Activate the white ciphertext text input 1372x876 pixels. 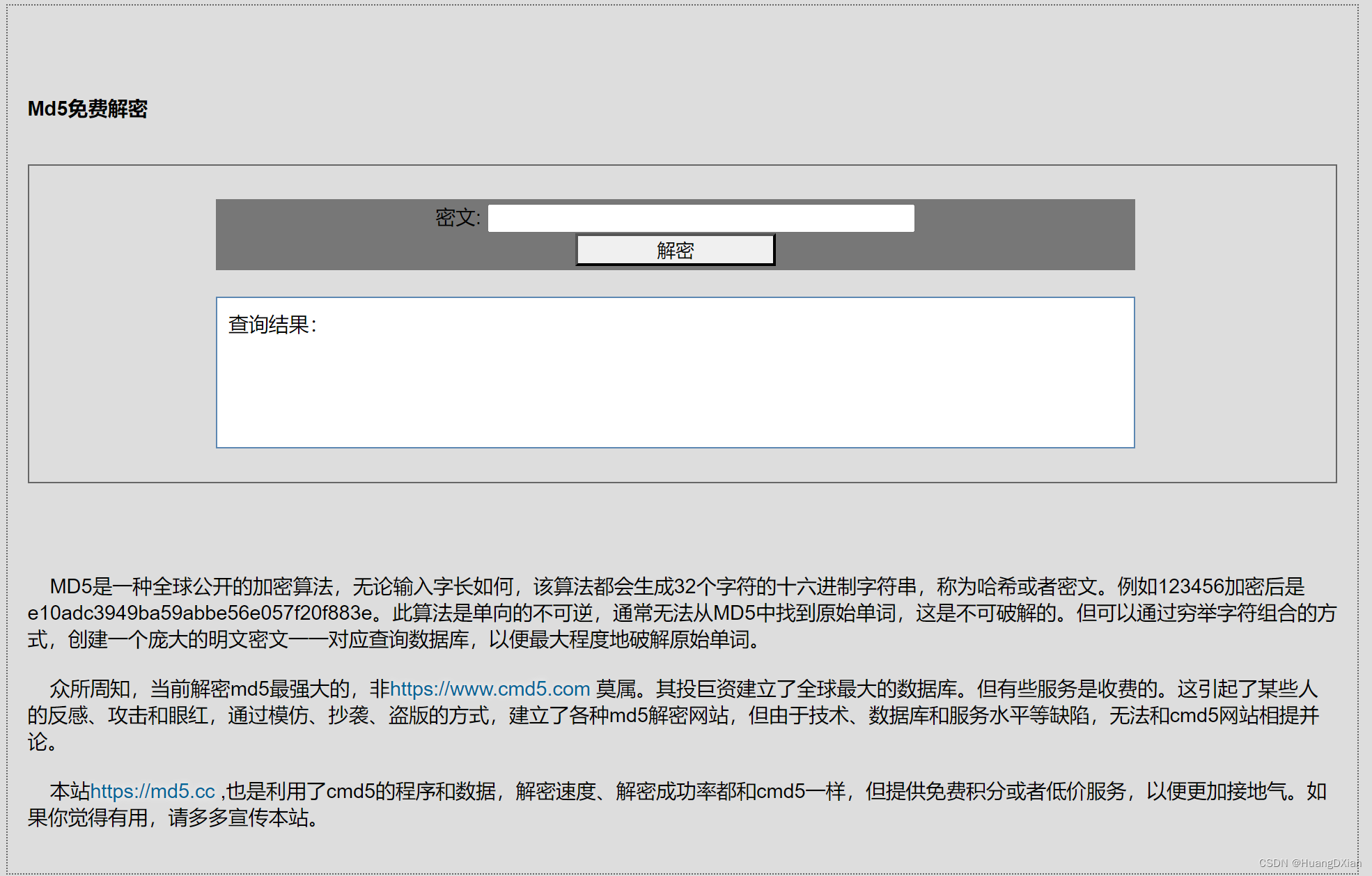(700, 218)
